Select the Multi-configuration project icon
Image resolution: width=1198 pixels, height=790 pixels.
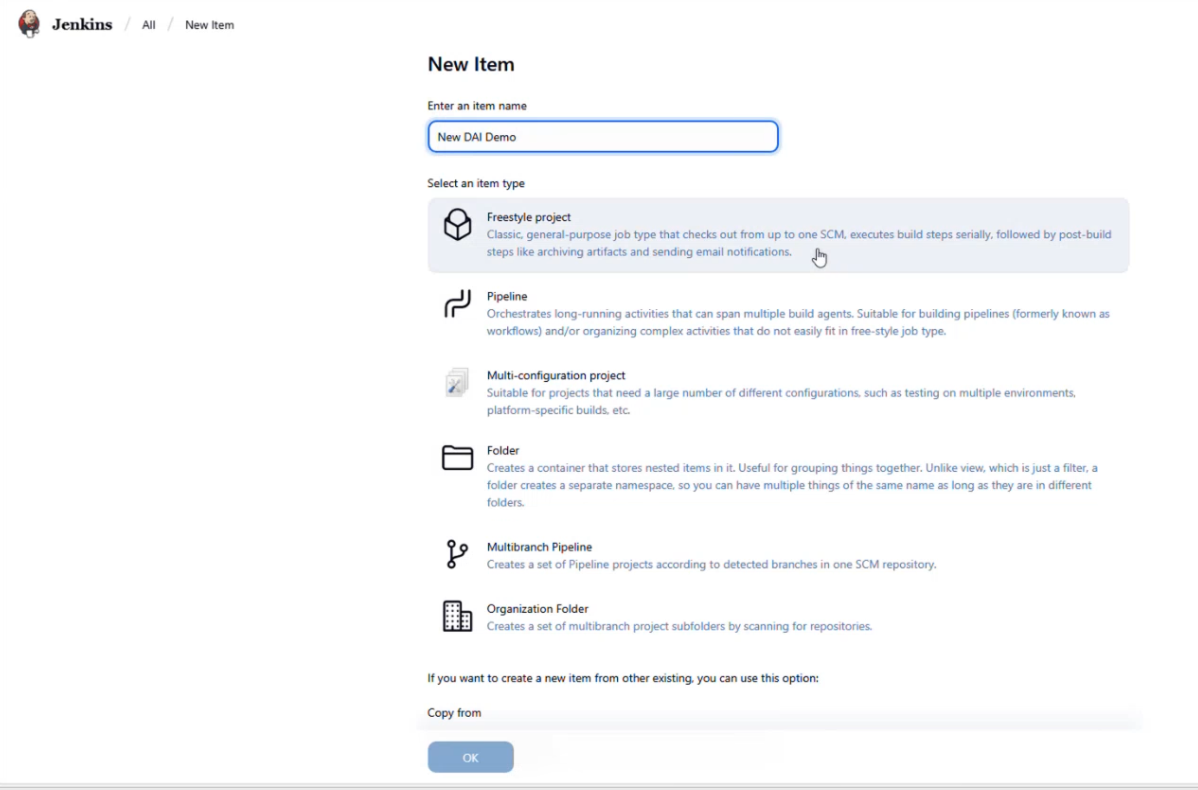457,382
